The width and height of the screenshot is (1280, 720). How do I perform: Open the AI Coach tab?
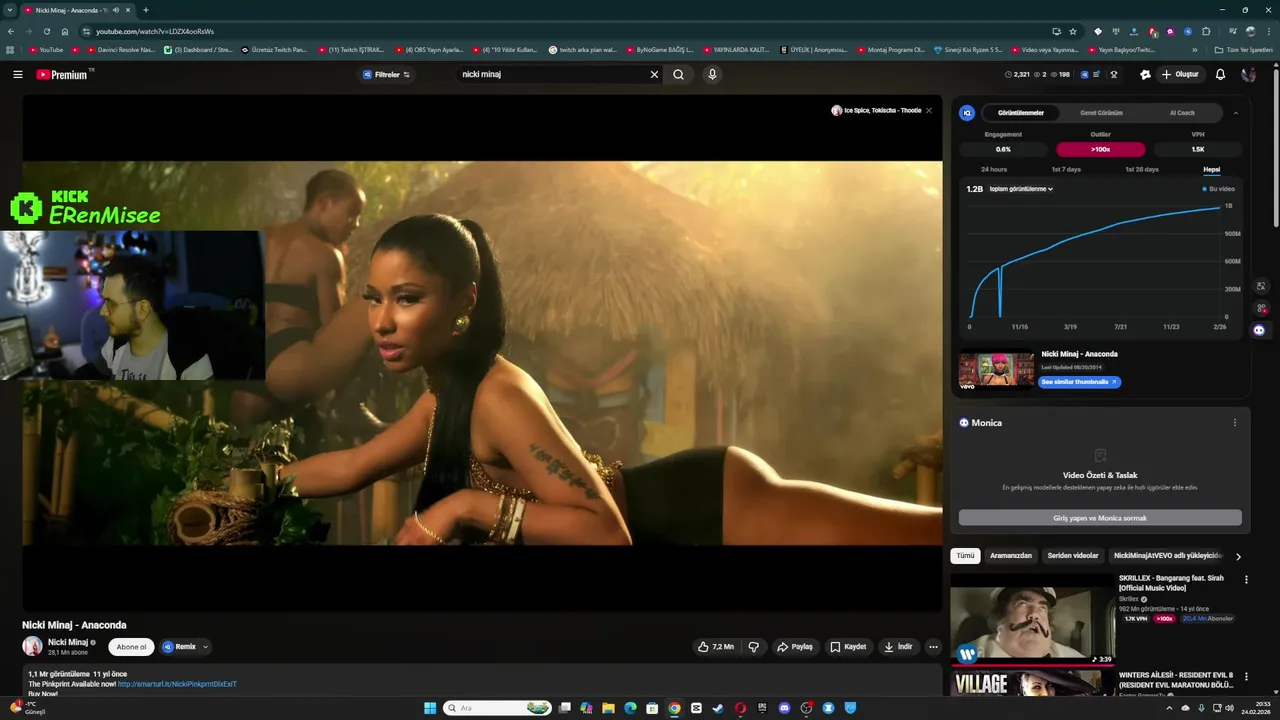1182,113
